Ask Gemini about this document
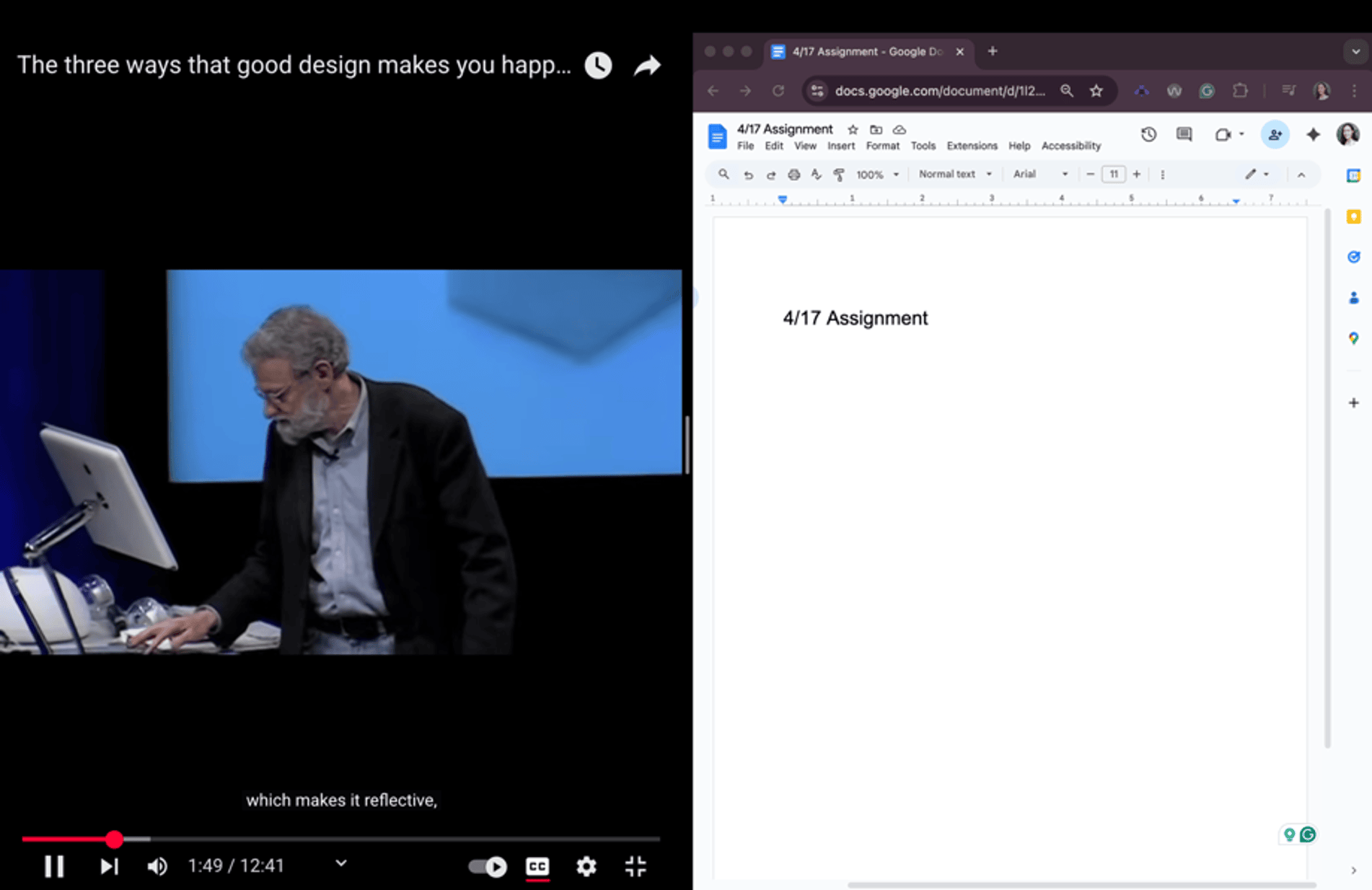 (1313, 134)
